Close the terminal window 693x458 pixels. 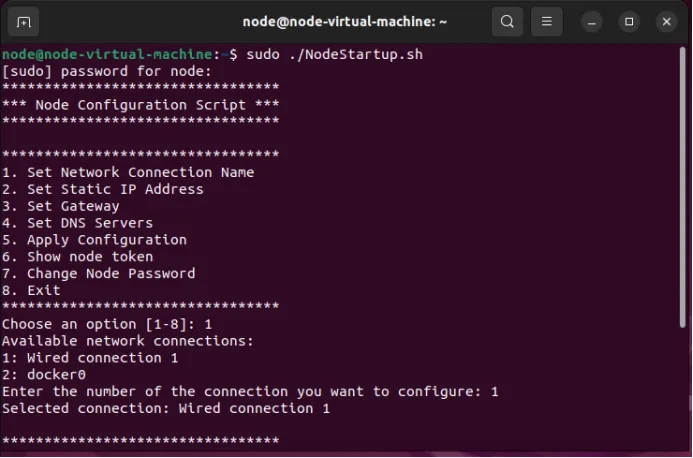[x=667, y=22]
